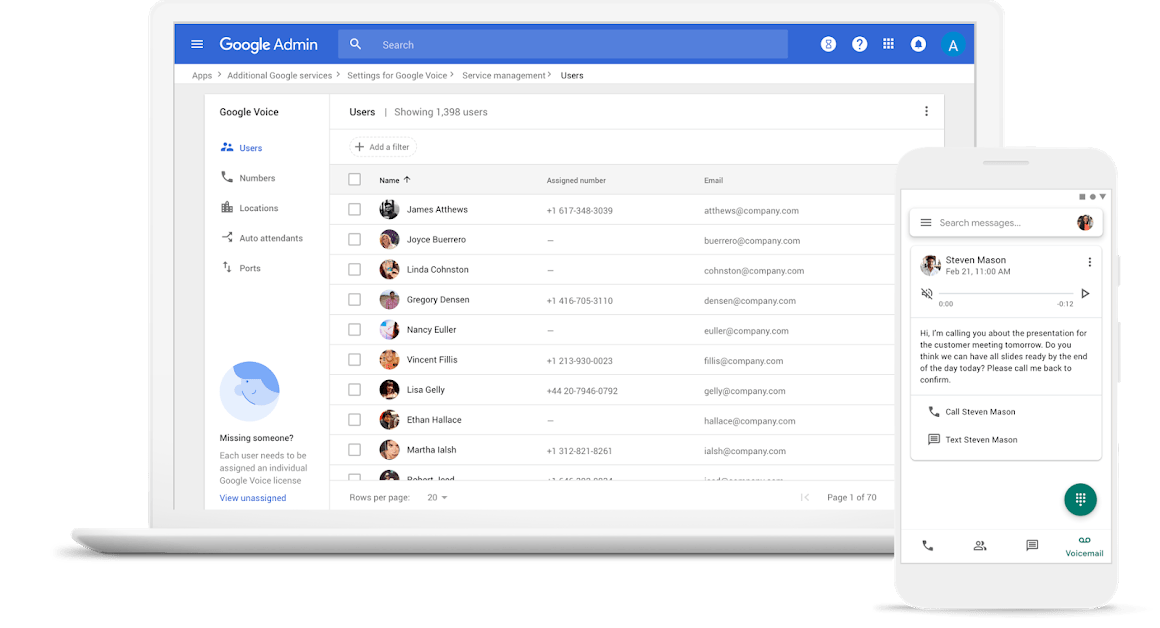Open the account avatar labeled A
This screenshot has height=628, width=1160.
pos(953,45)
